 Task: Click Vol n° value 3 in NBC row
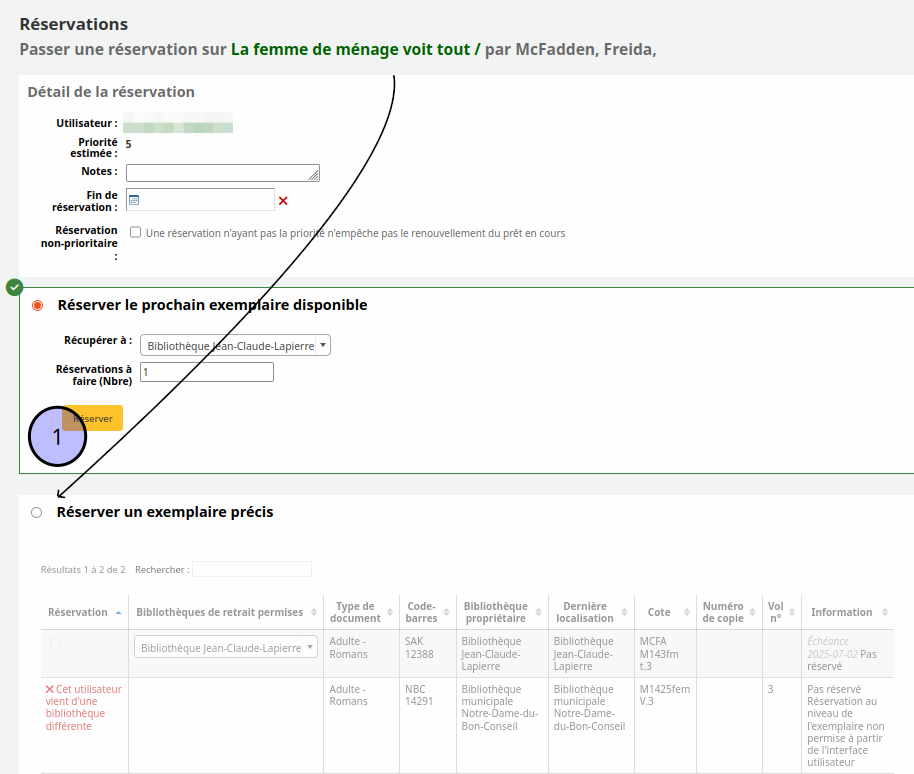pos(771,689)
